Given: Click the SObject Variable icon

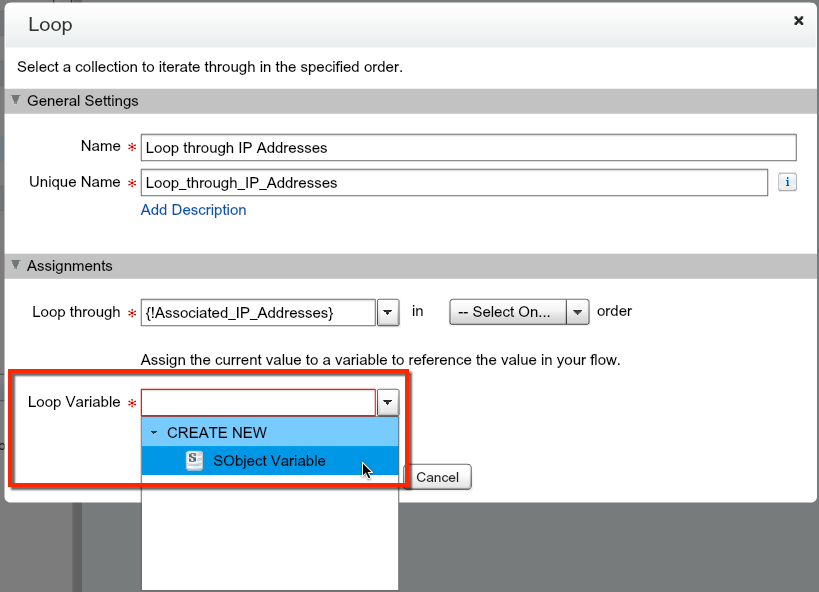Looking at the screenshot, I should [x=195, y=461].
